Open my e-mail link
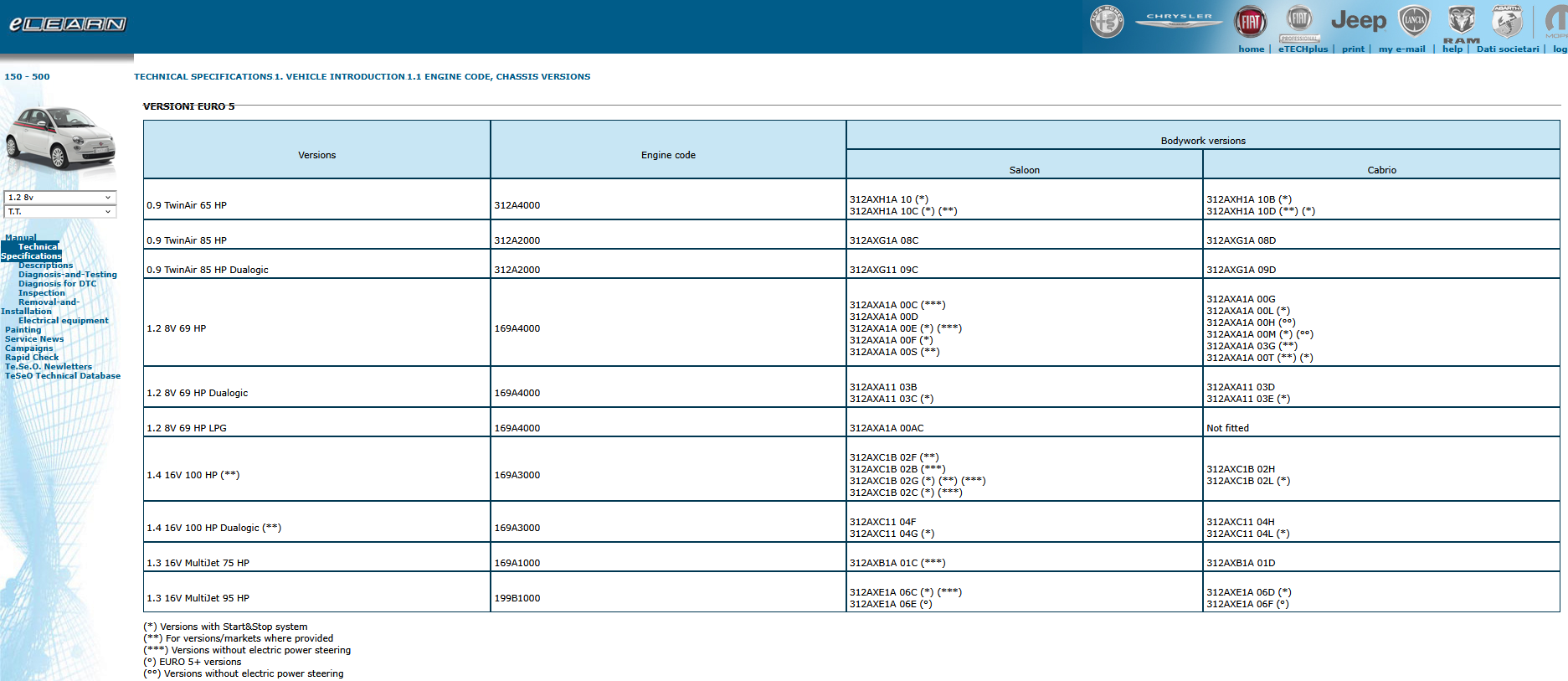This screenshot has height=681, width=1568. pyautogui.click(x=1401, y=49)
